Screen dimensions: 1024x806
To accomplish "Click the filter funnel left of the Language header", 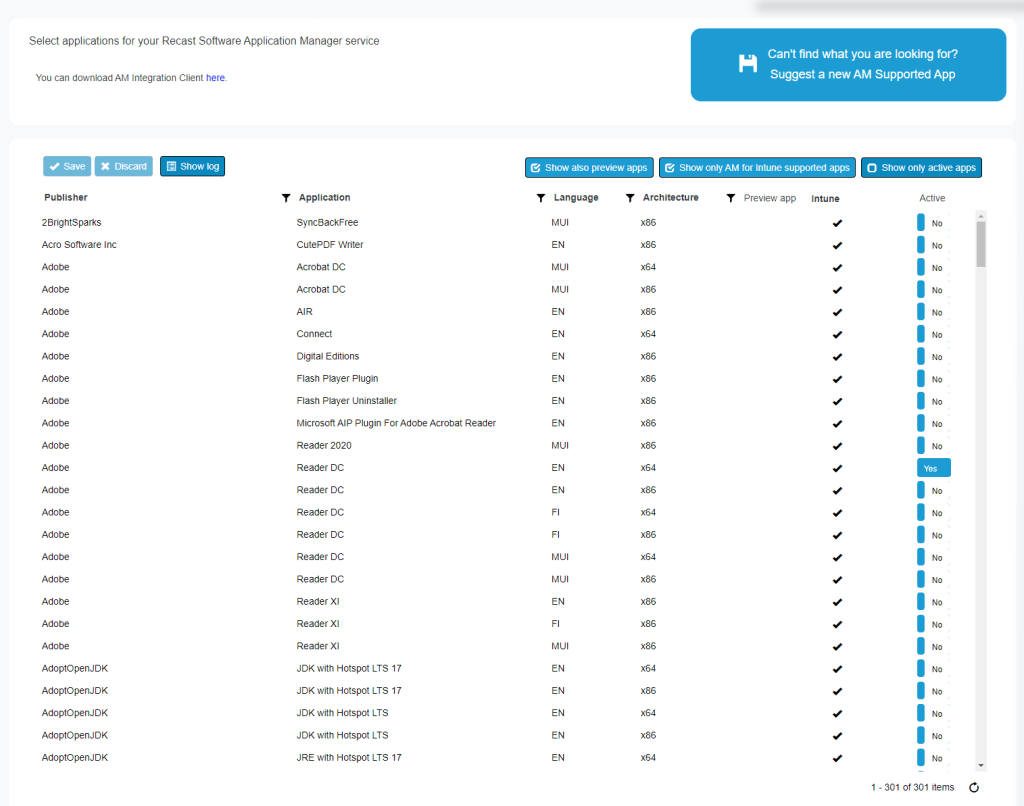I will 541,198.
